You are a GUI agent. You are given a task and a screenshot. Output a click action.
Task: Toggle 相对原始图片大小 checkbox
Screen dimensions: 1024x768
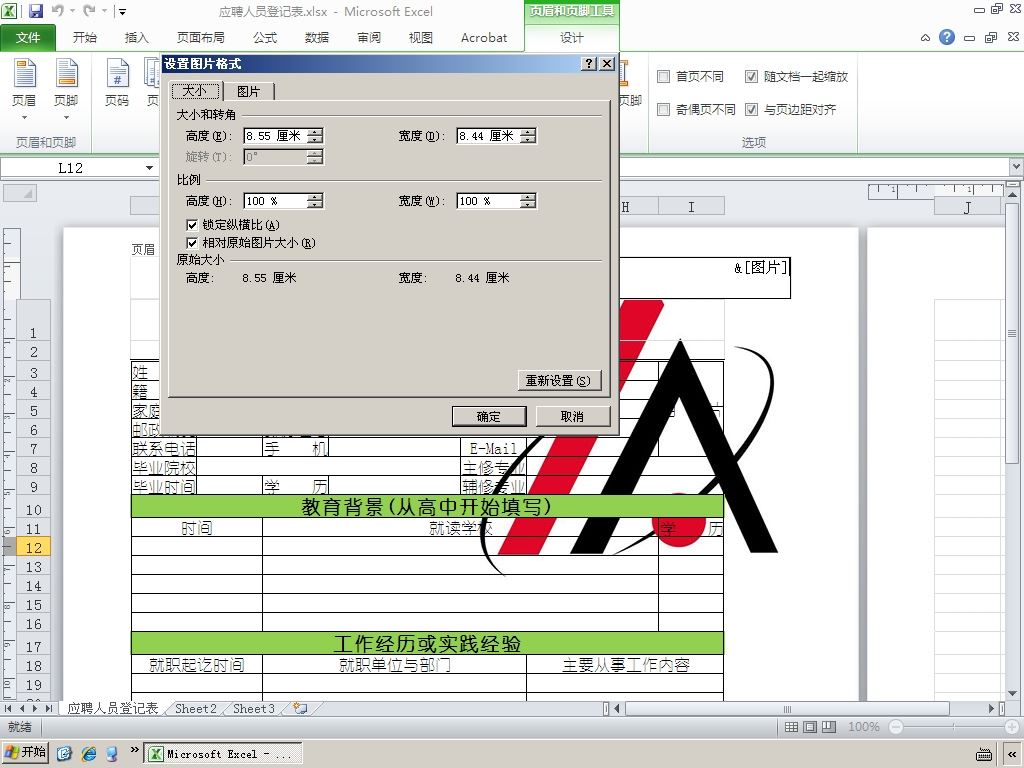192,243
